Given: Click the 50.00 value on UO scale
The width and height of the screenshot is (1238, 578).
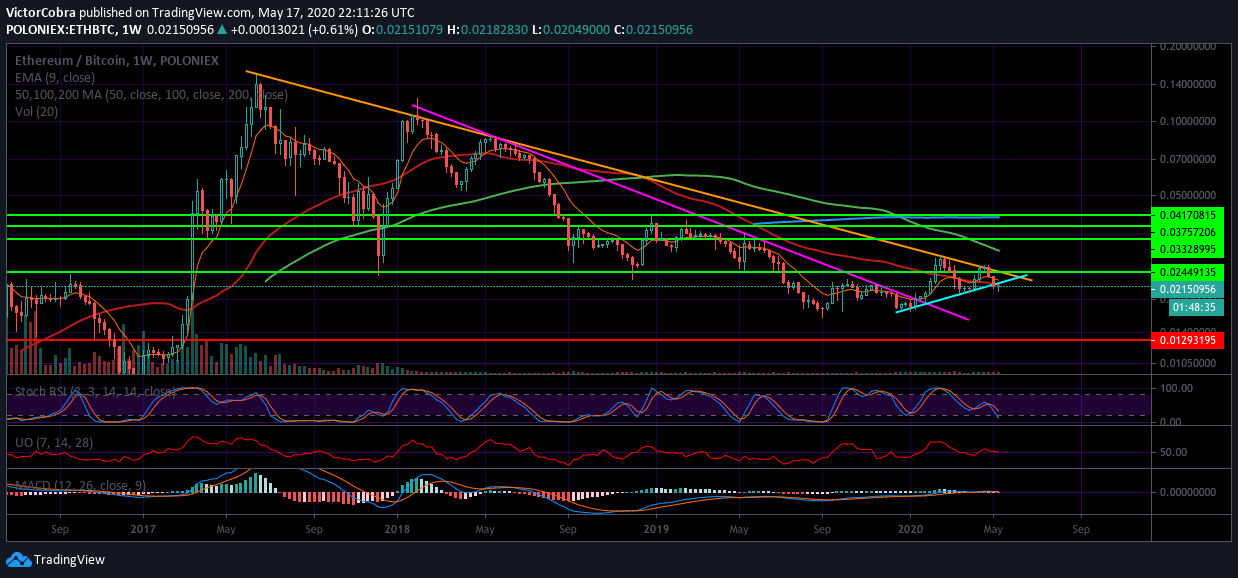Looking at the screenshot, I should pos(1175,452).
